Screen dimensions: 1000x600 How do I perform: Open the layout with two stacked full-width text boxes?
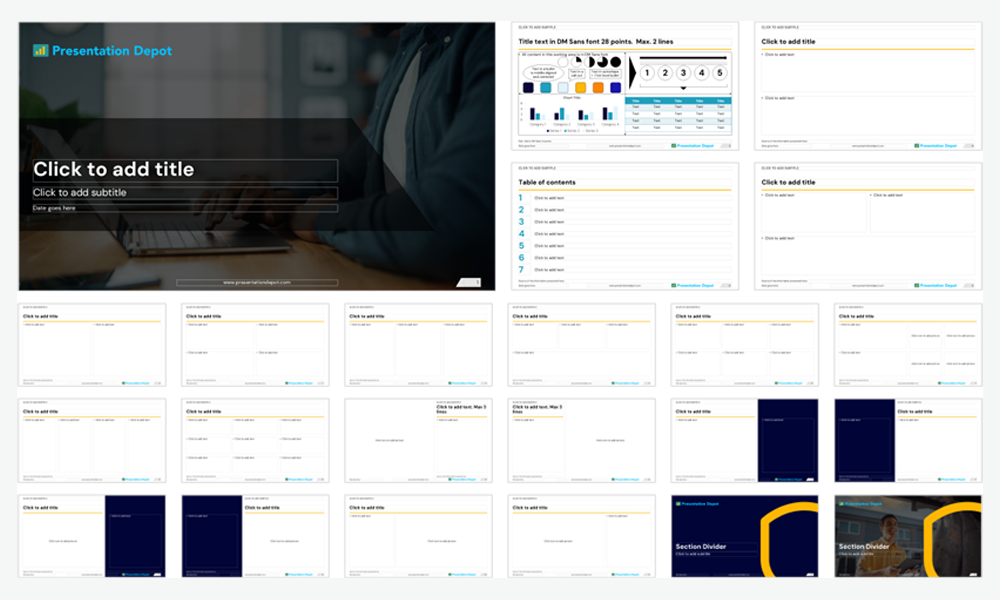(x=868, y=86)
